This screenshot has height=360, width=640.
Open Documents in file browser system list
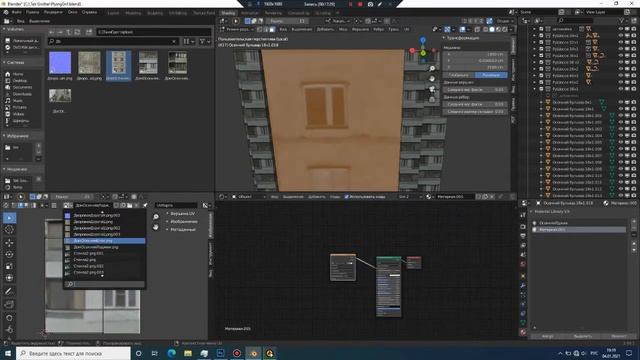[x=22, y=87]
